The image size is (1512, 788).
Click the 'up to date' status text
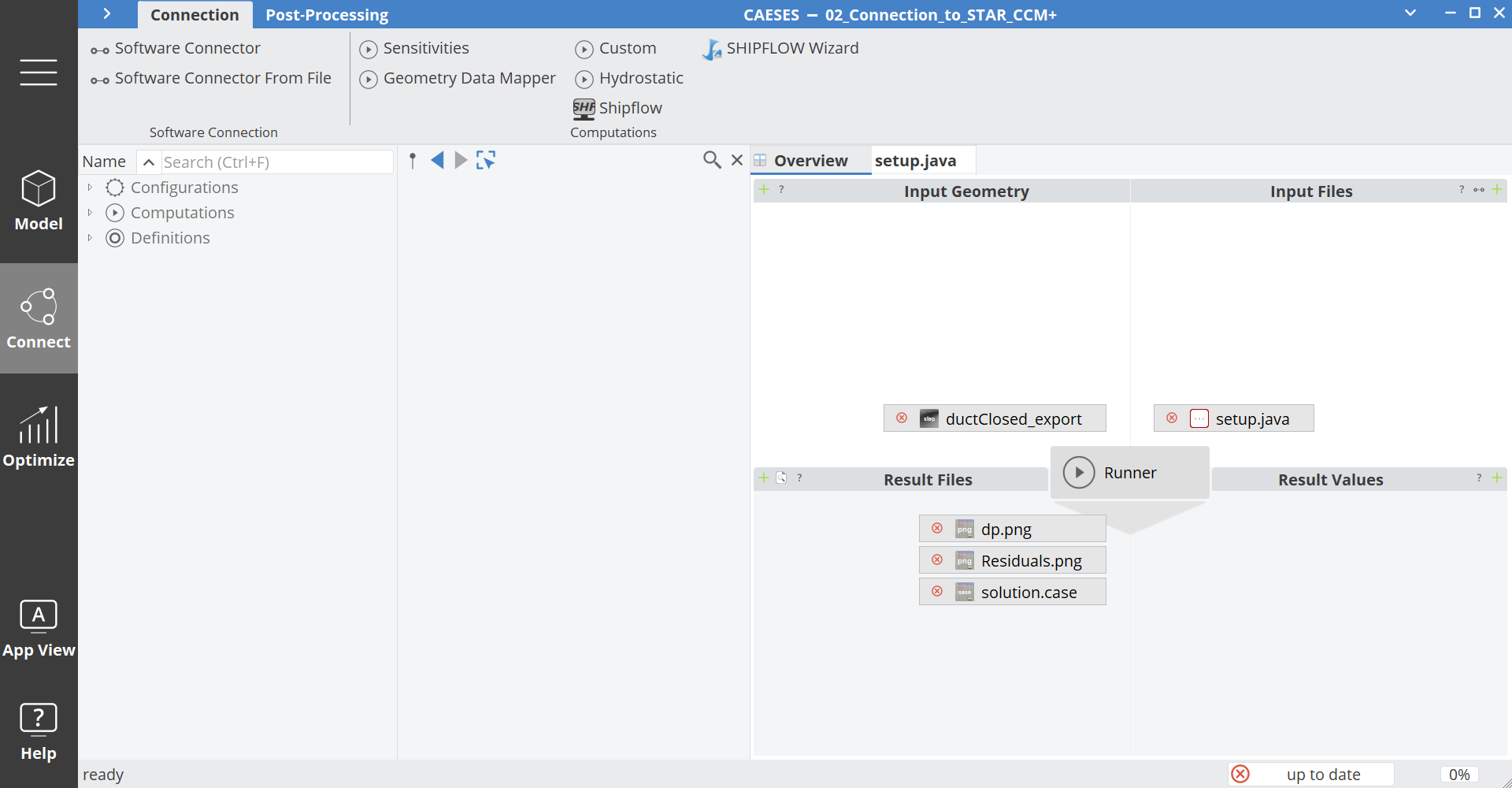(x=1323, y=775)
